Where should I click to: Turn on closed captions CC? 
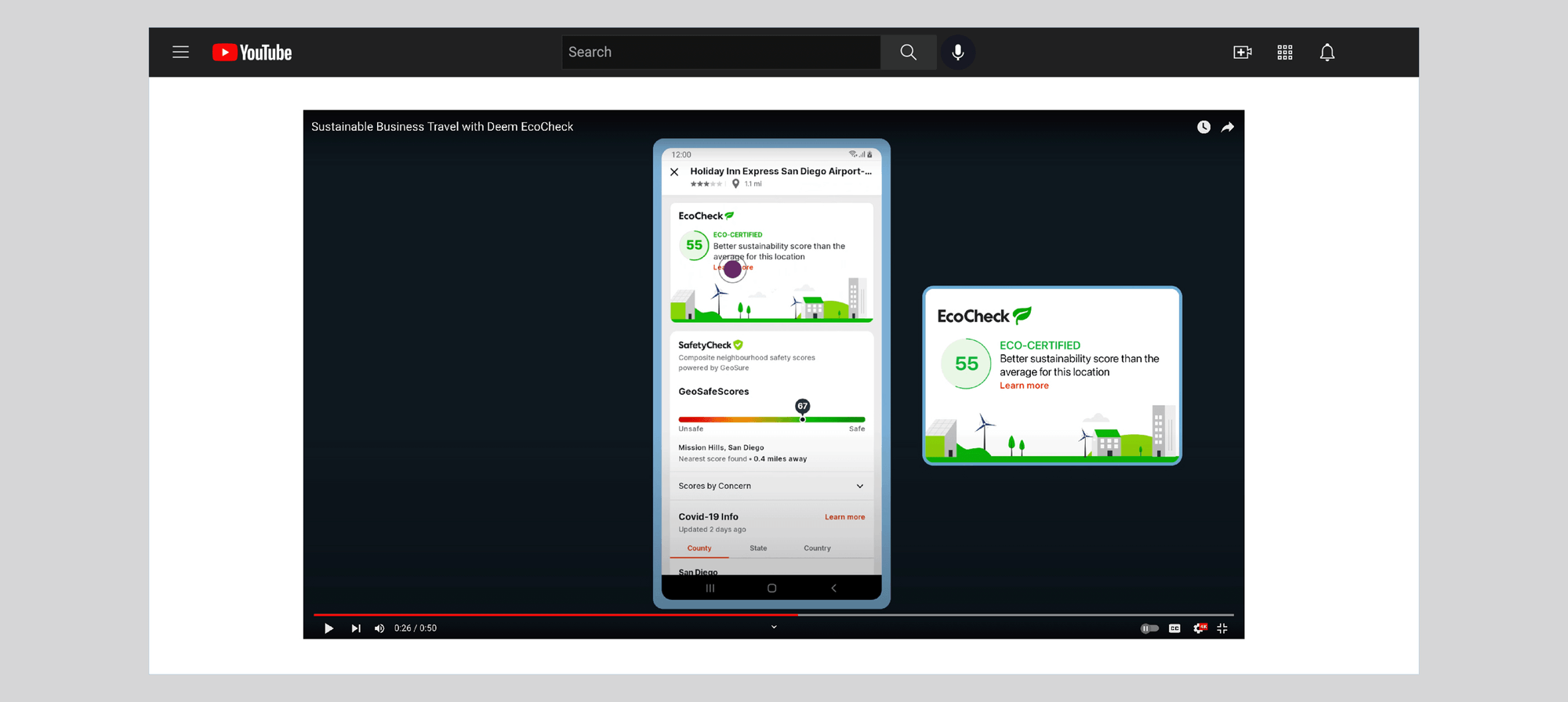click(1174, 628)
